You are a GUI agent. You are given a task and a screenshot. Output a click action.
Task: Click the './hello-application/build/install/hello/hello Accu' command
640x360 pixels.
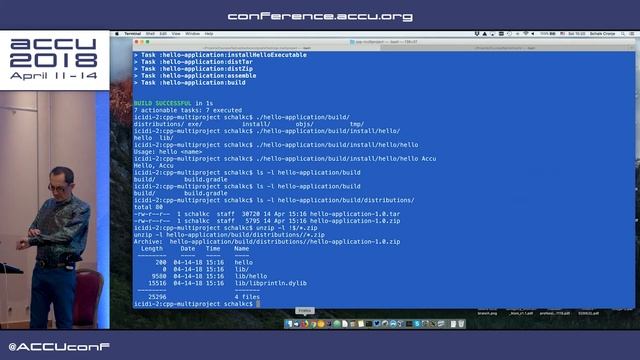pos(346,159)
